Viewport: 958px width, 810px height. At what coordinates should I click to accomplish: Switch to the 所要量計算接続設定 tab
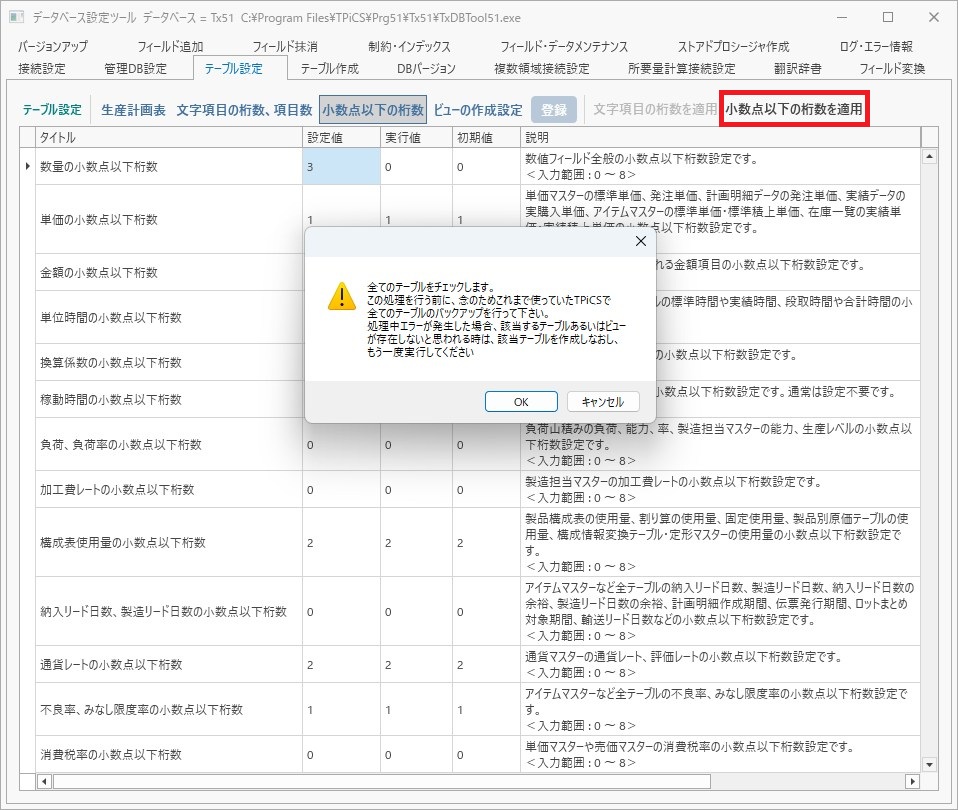pyautogui.click(x=681, y=68)
